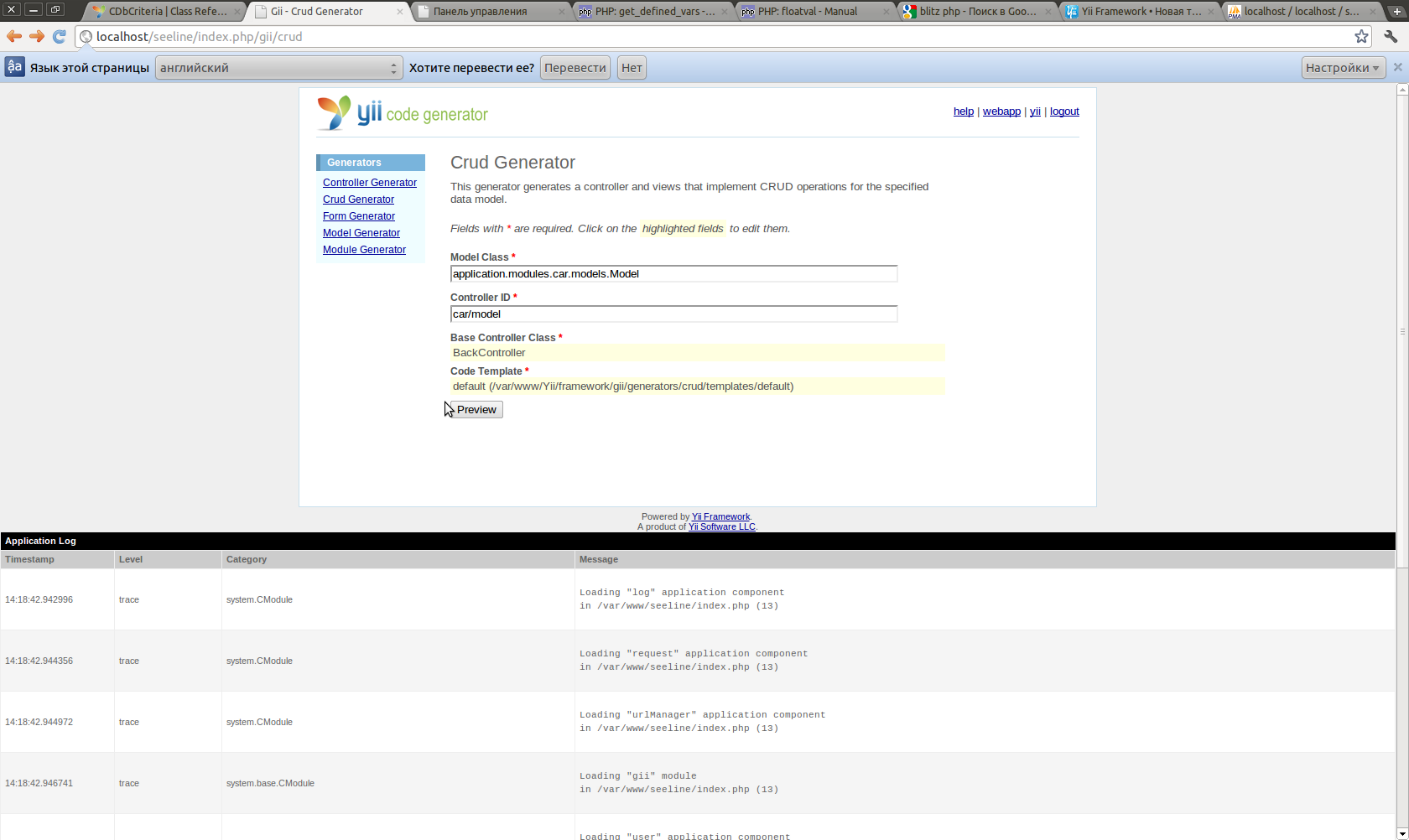Click the Preview button
Viewport: 1409px width, 840px height.
click(x=476, y=409)
